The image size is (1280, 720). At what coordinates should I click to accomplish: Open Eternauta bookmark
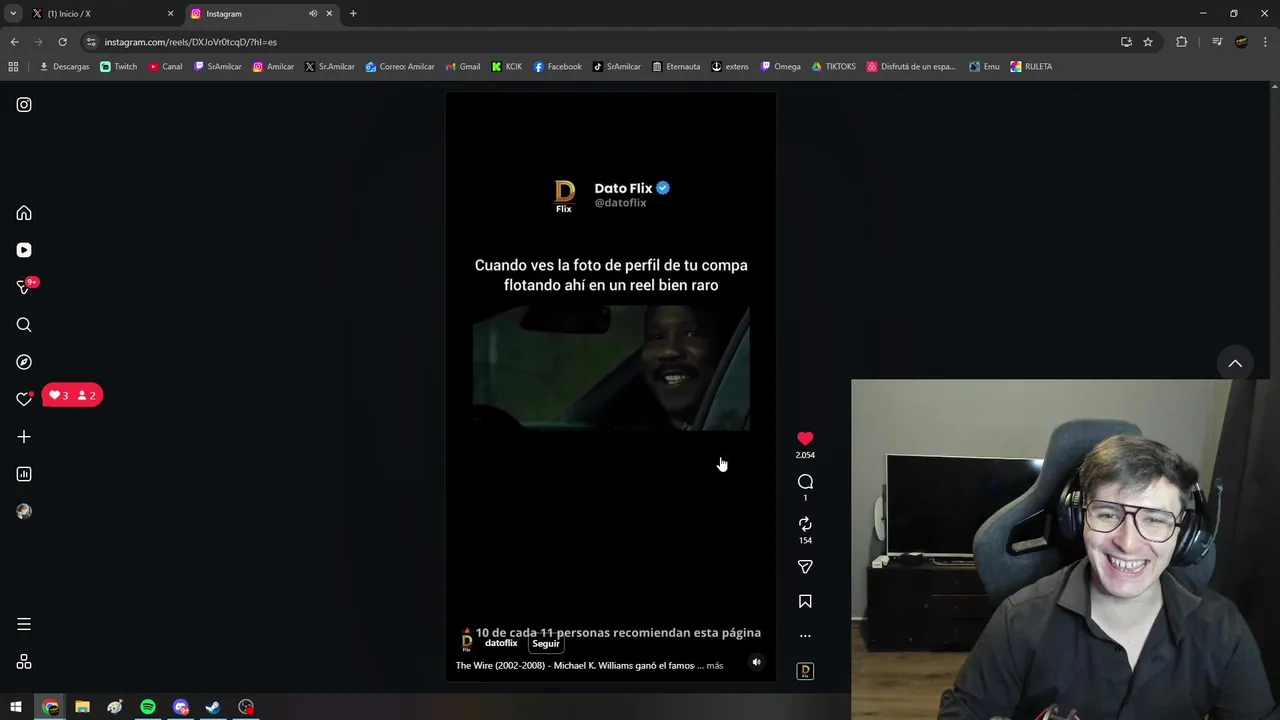click(676, 67)
